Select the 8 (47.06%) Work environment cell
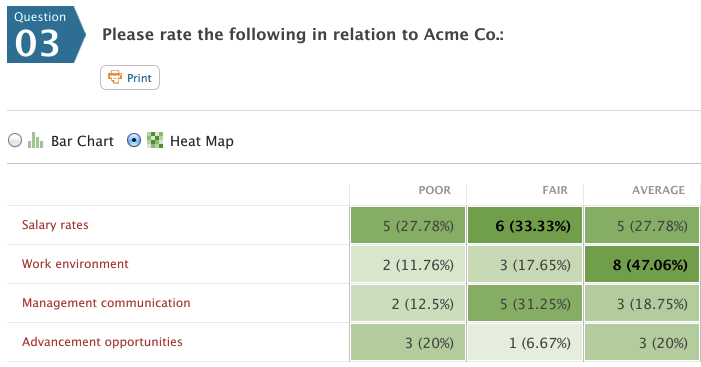Screen dimensions: 701x367 [642, 264]
